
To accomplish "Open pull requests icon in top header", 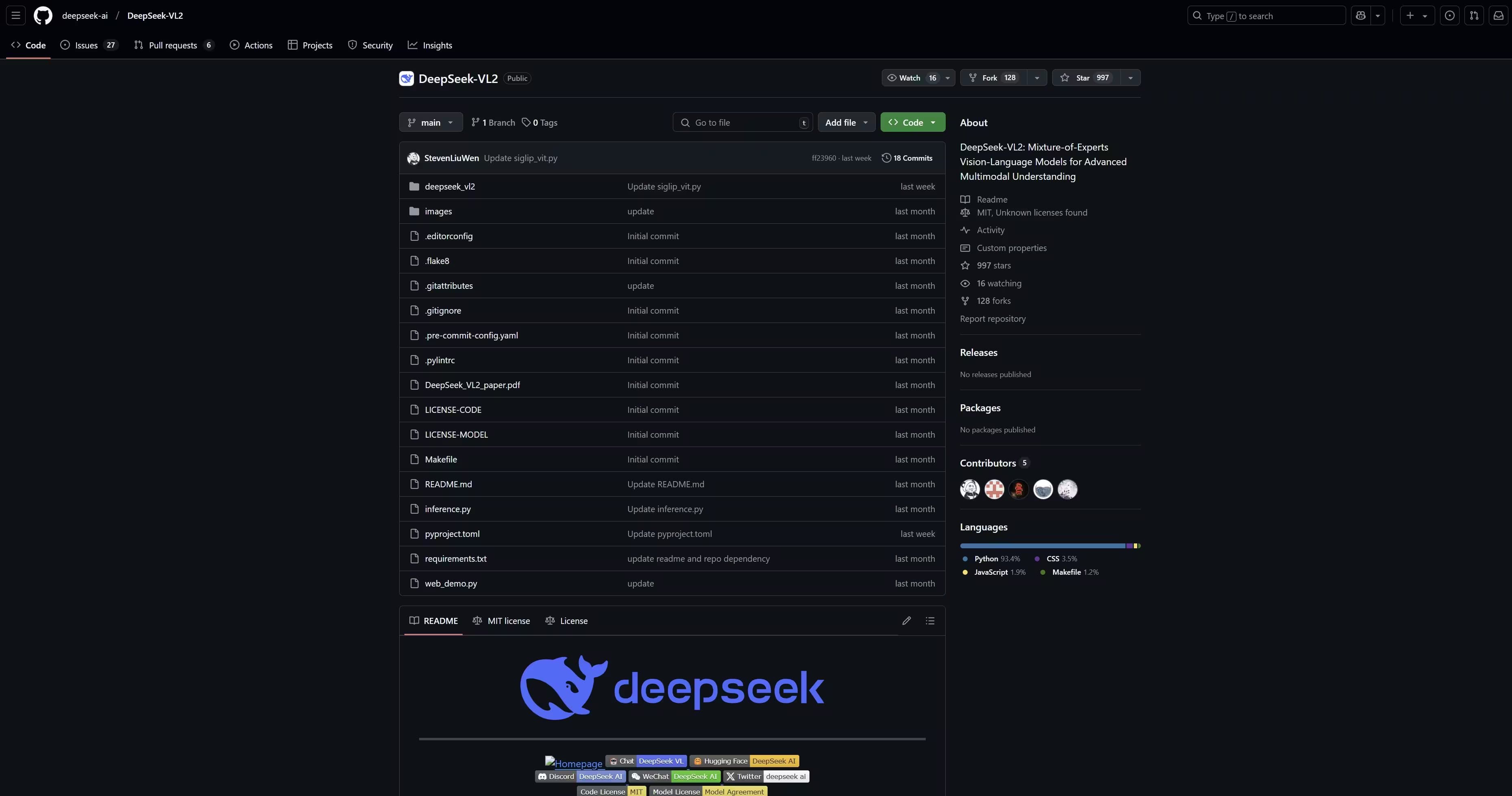I will point(1474,16).
